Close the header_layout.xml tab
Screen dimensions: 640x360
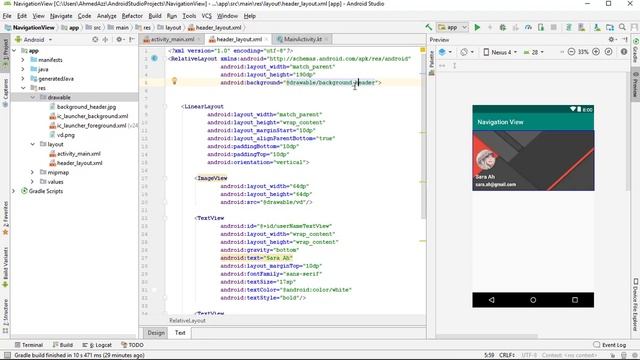267,39
